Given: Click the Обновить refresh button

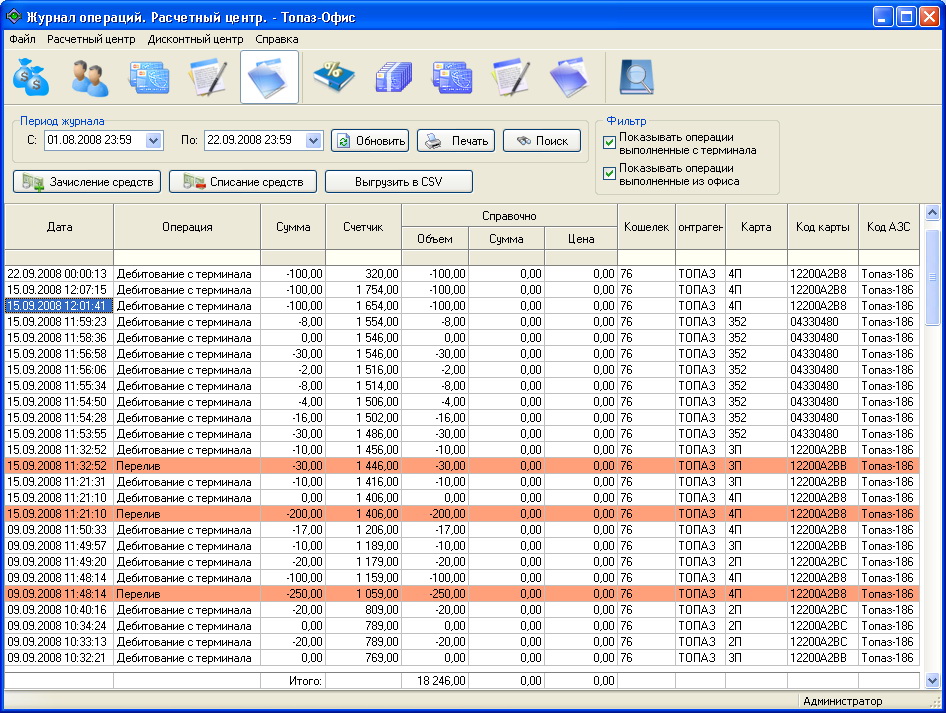Looking at the screenshot, I should tap(370, 141).
